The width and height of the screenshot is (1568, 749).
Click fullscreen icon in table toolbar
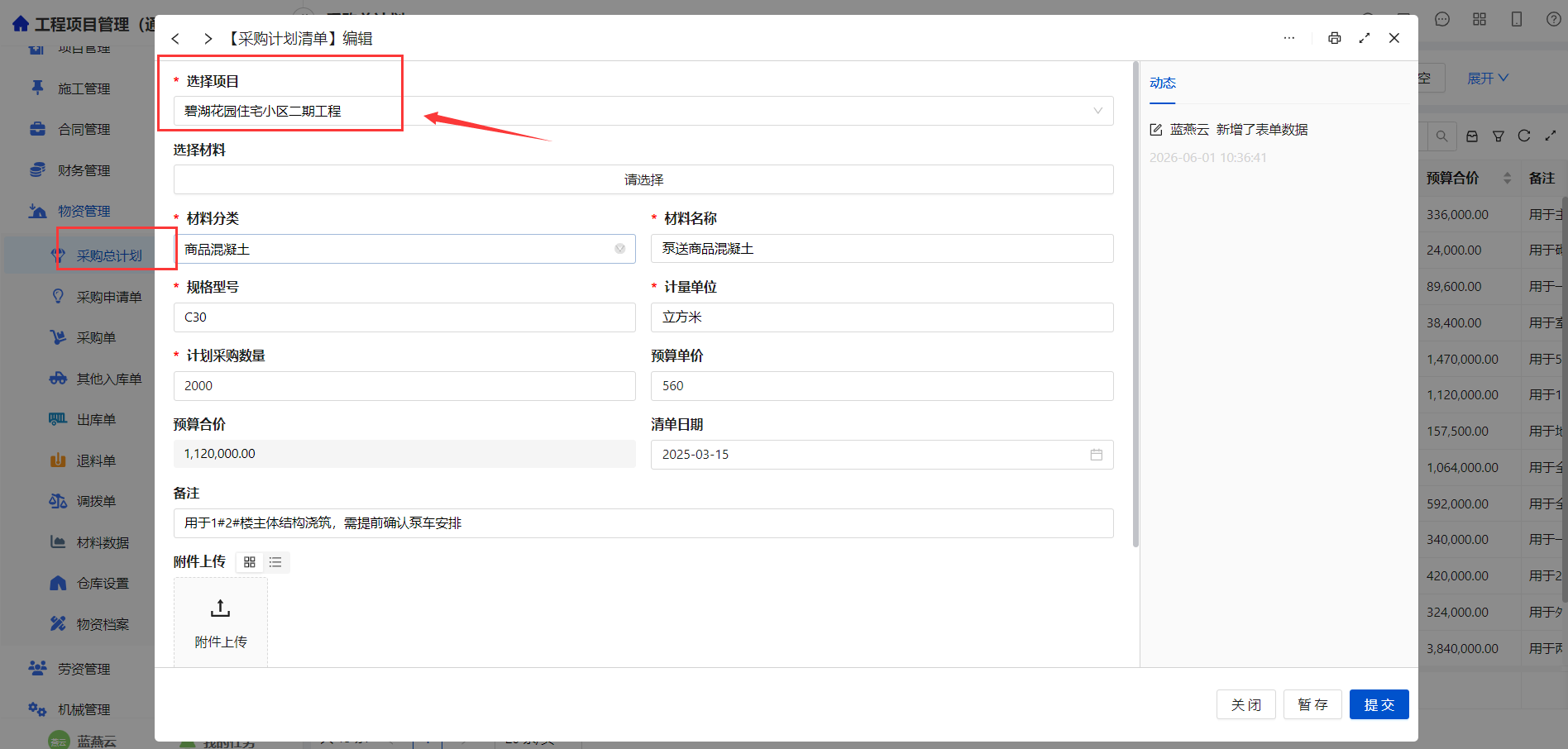point(1551,136)
